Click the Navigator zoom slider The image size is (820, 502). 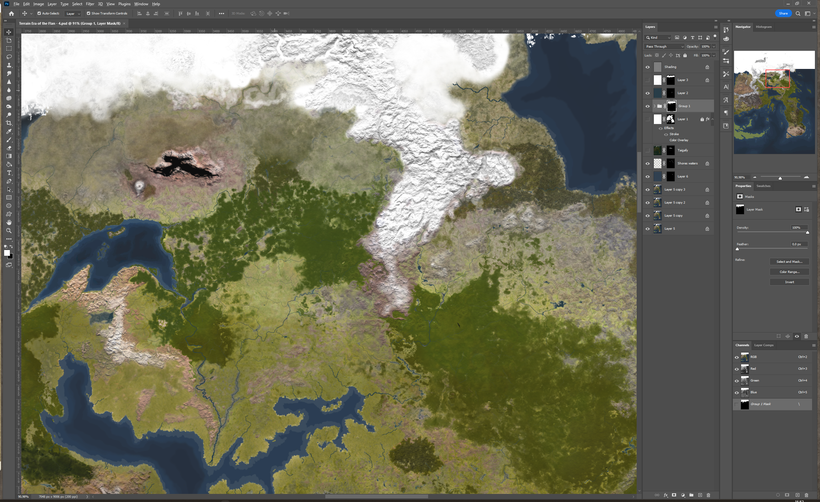pos(780,177)
